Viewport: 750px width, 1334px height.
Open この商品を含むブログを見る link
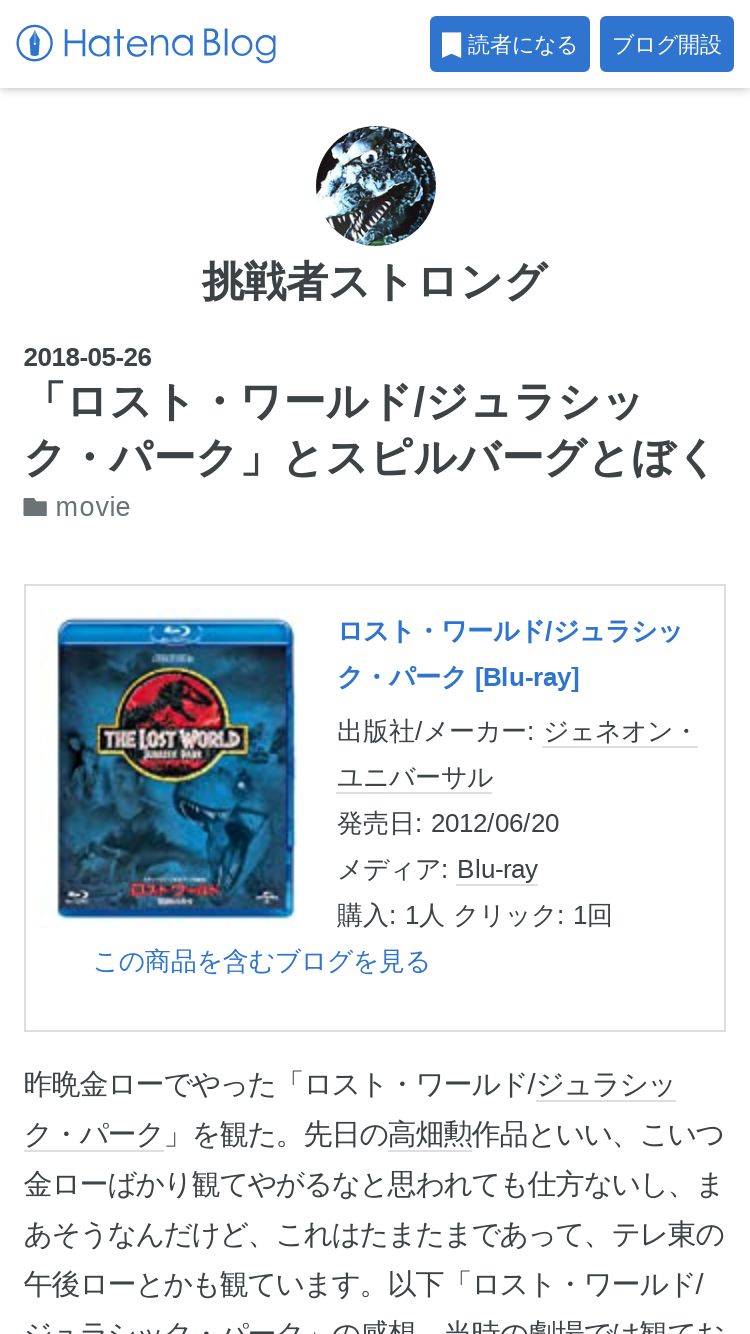pos(262,961)
